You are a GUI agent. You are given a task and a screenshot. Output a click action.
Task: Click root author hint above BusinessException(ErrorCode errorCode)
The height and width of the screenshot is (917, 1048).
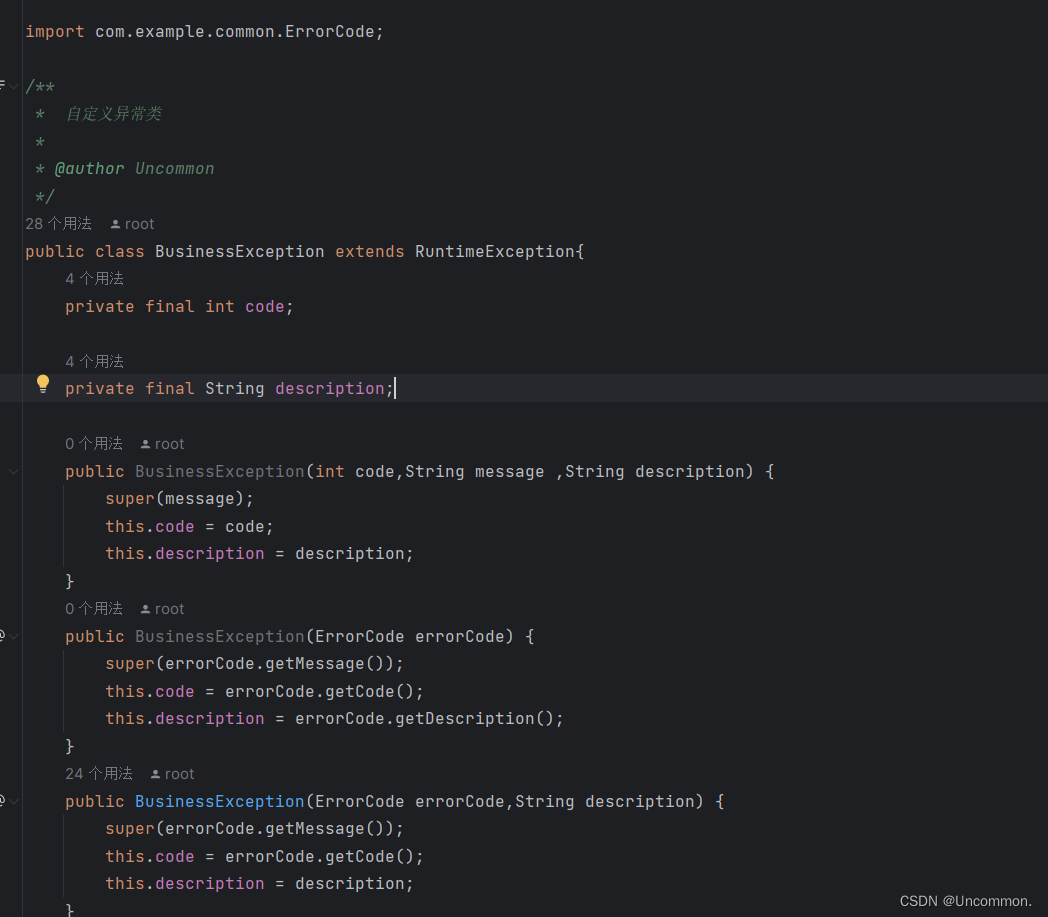(x=162, y=609)
